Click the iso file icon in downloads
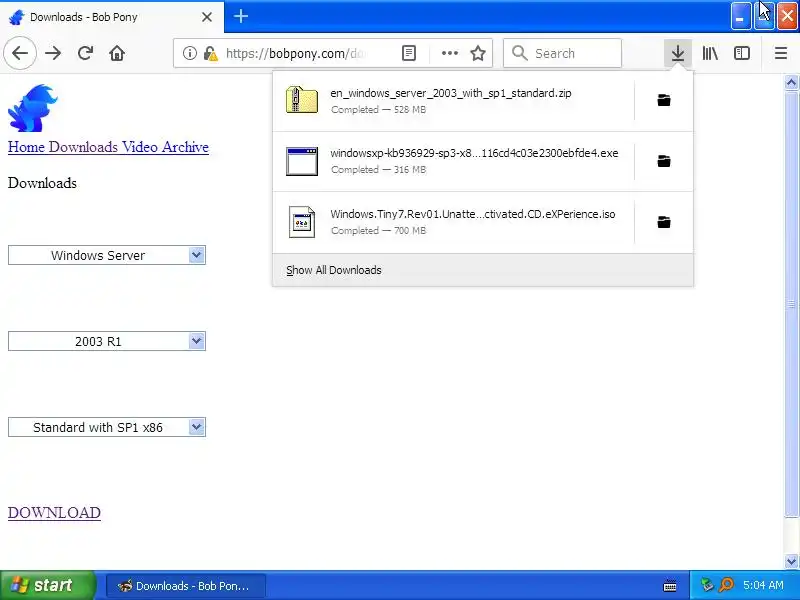800x600 pixels. point(302,222)
